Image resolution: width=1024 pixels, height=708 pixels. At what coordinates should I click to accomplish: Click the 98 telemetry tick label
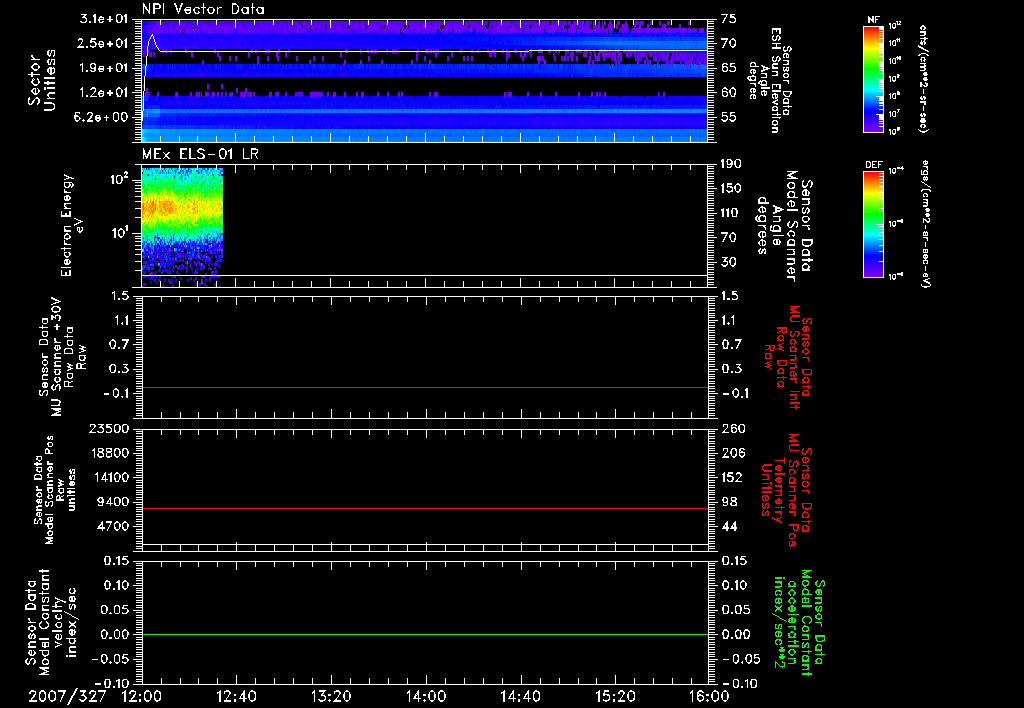(x=729, y=502)
